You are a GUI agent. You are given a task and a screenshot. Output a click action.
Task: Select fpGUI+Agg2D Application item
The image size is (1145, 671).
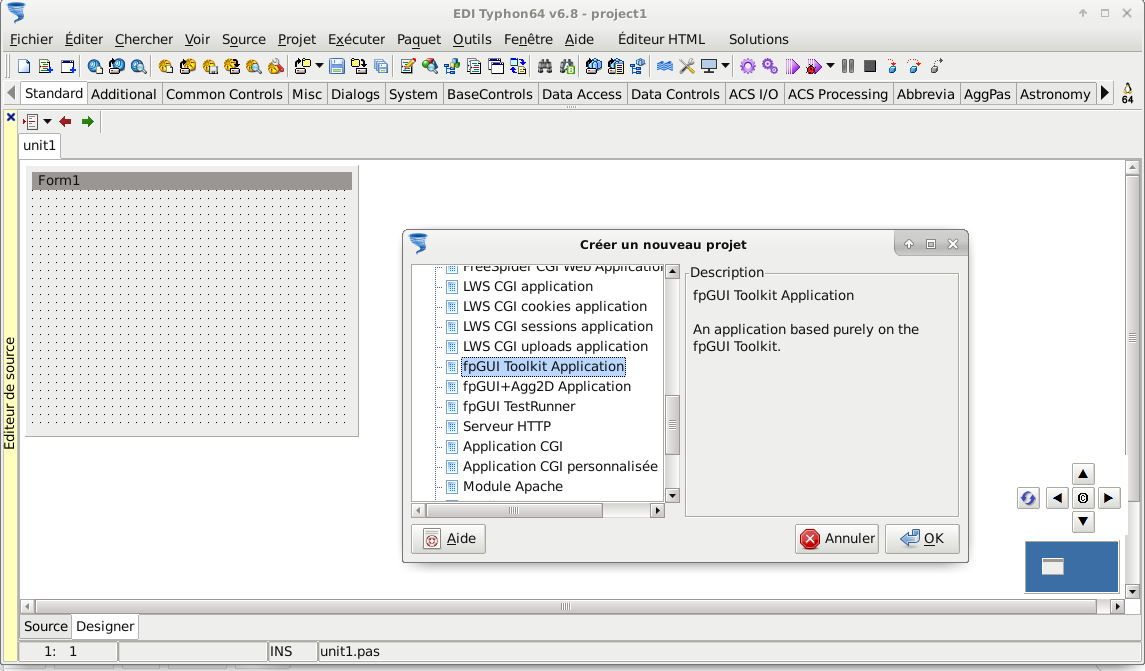pyautogui.click(x=546, y=387)
